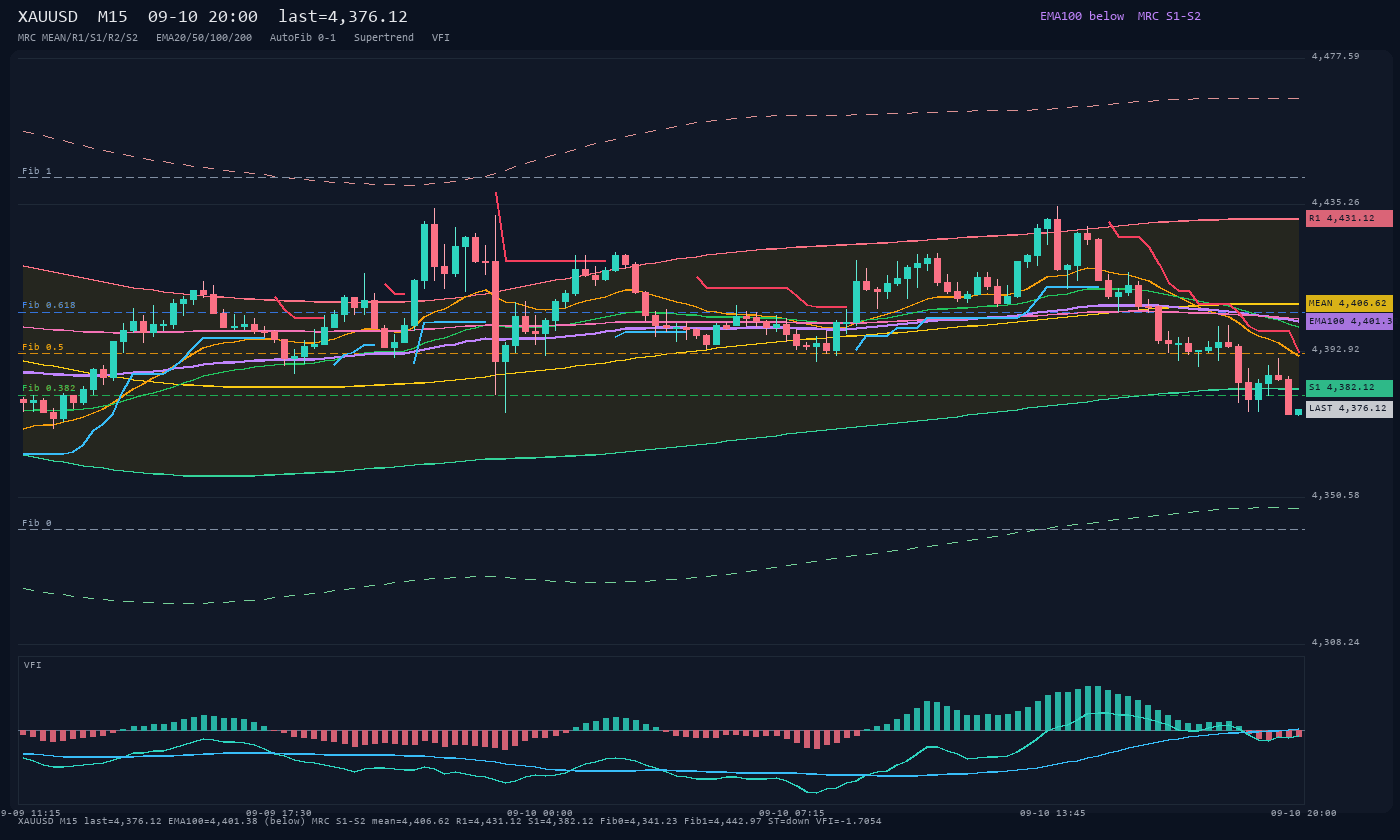Select the 'Fib 0.382' level label
This screenshot has height=840, width=1400.
pyautogui.click(x=49, y=388)
